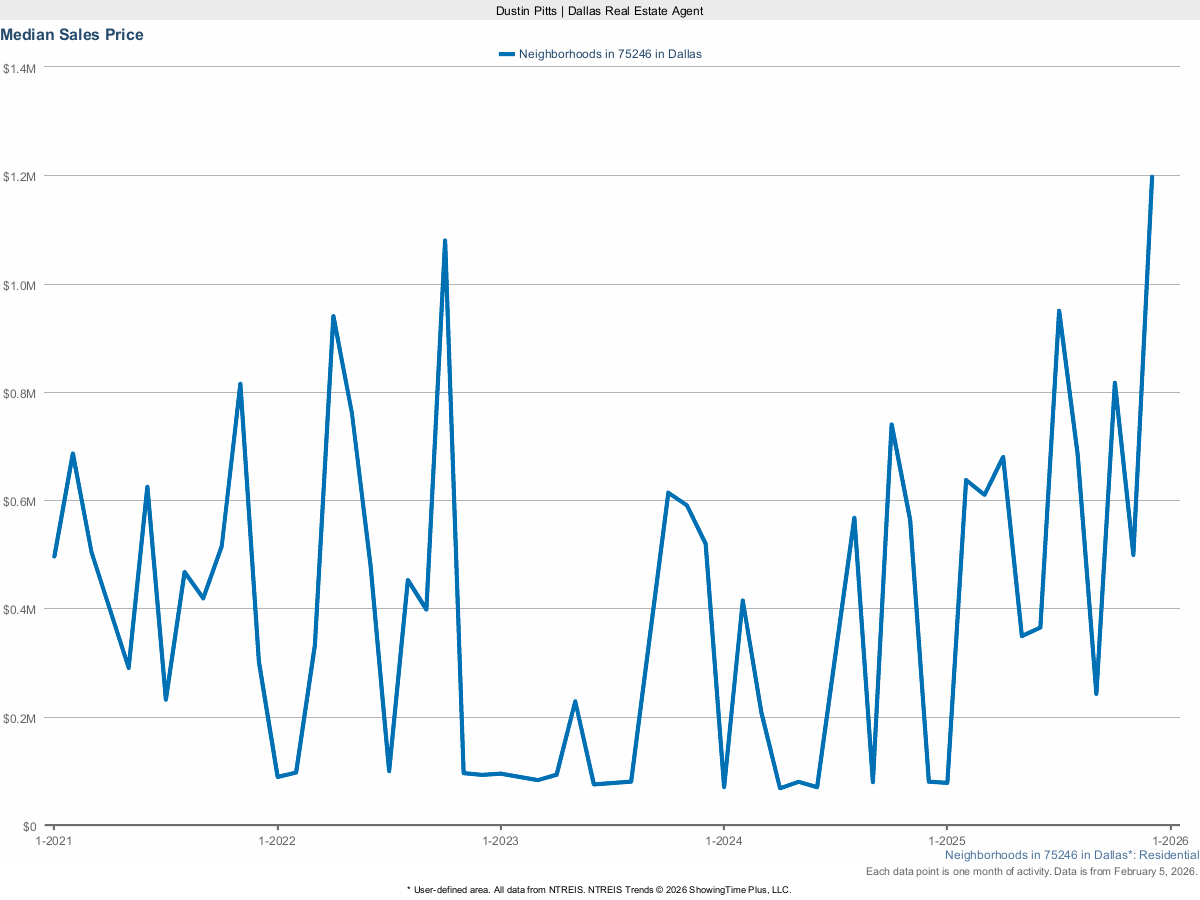Click the $0.4M y-axis label

[20, 609]
